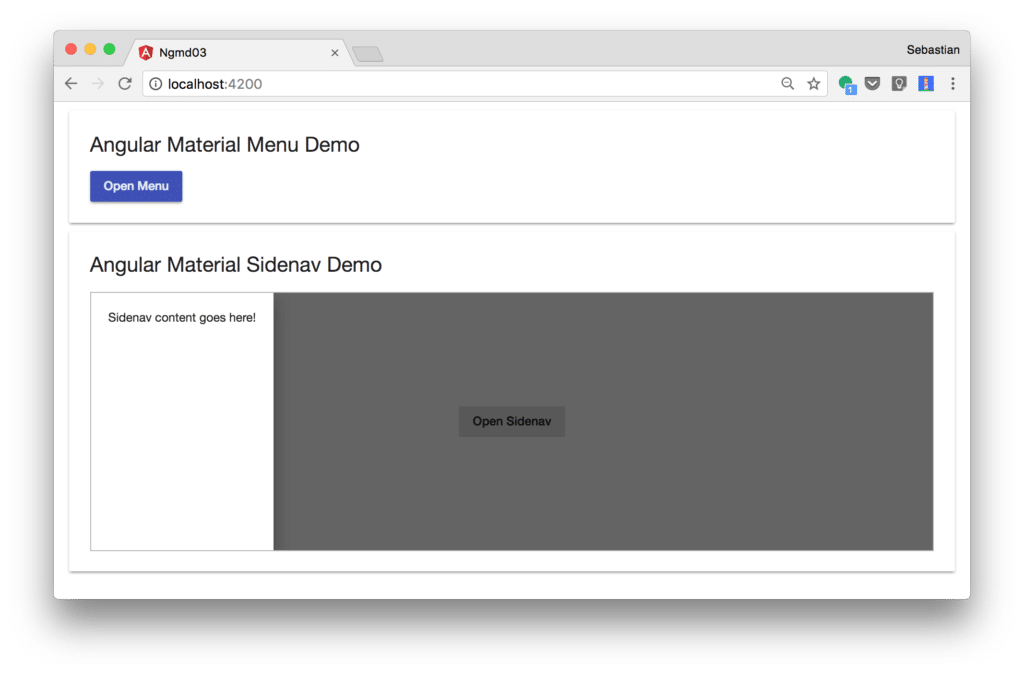Click the Open Sidenav button
The width and height of the screenshot is (1024, 676).
coord(512,421)
